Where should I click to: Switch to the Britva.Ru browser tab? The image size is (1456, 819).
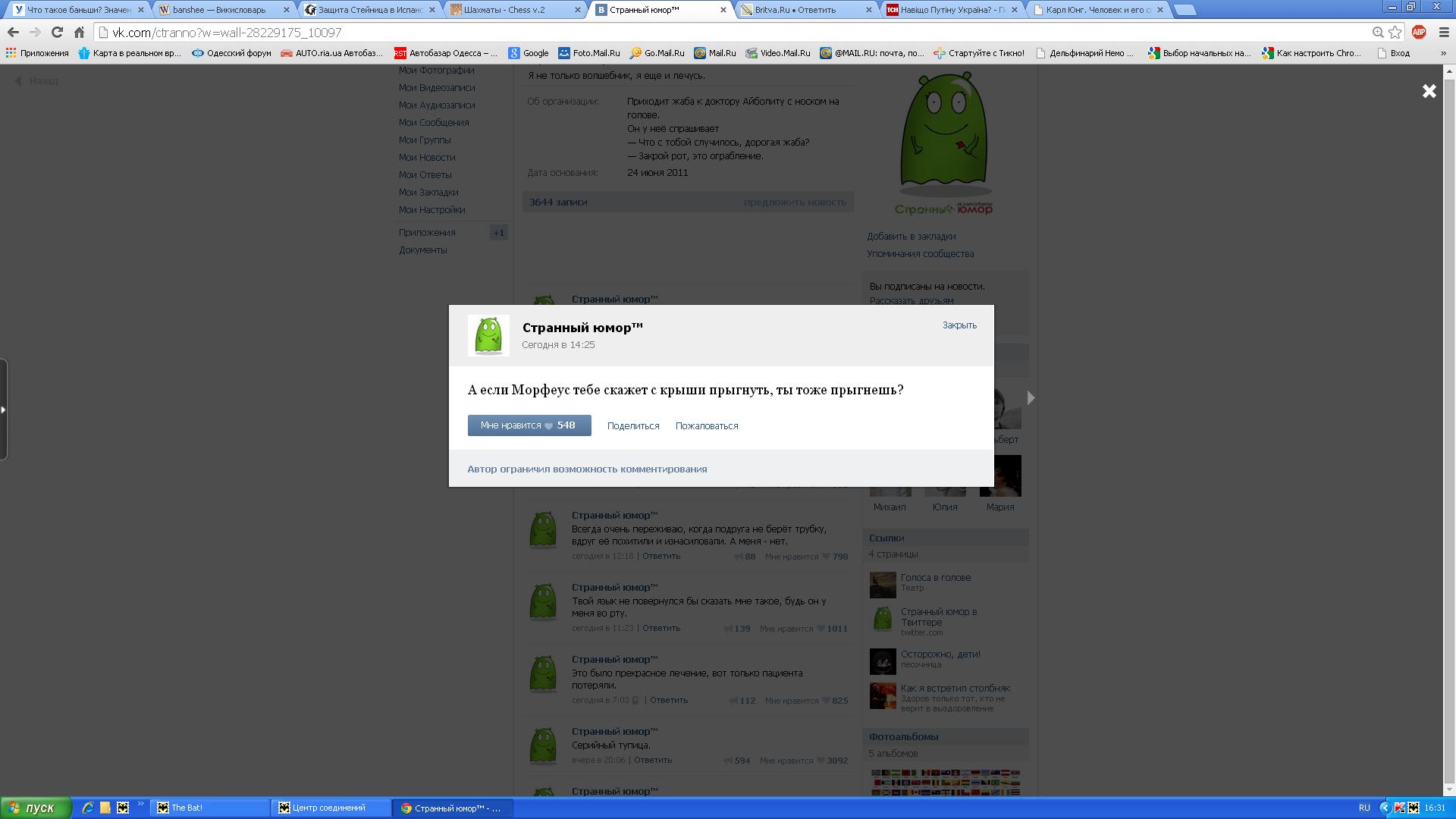coord(795,10)
